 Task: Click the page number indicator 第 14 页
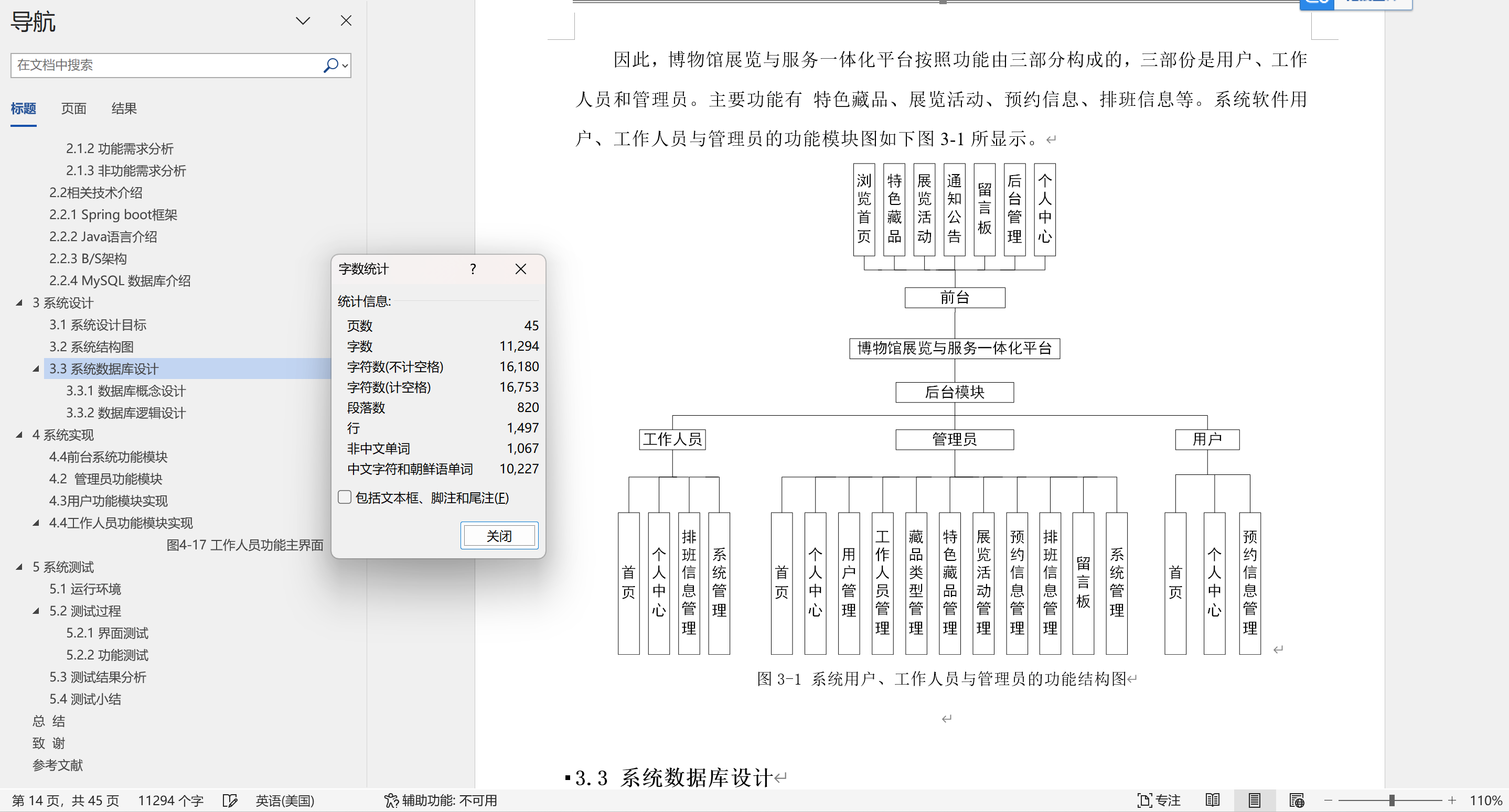click(x=66, y=800)
